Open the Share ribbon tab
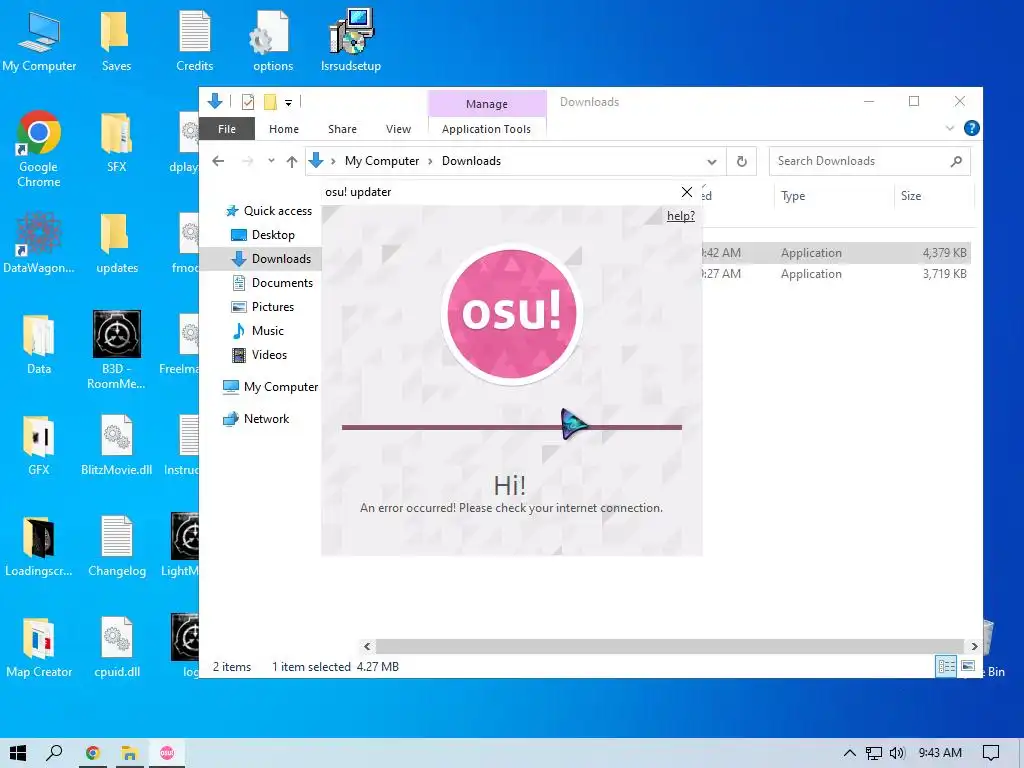This screenshot has height=768, width=1024. pos(342,129)
